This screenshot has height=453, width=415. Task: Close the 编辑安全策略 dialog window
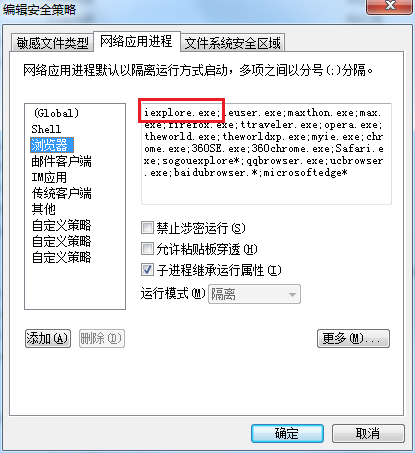[x=389, y=7]
